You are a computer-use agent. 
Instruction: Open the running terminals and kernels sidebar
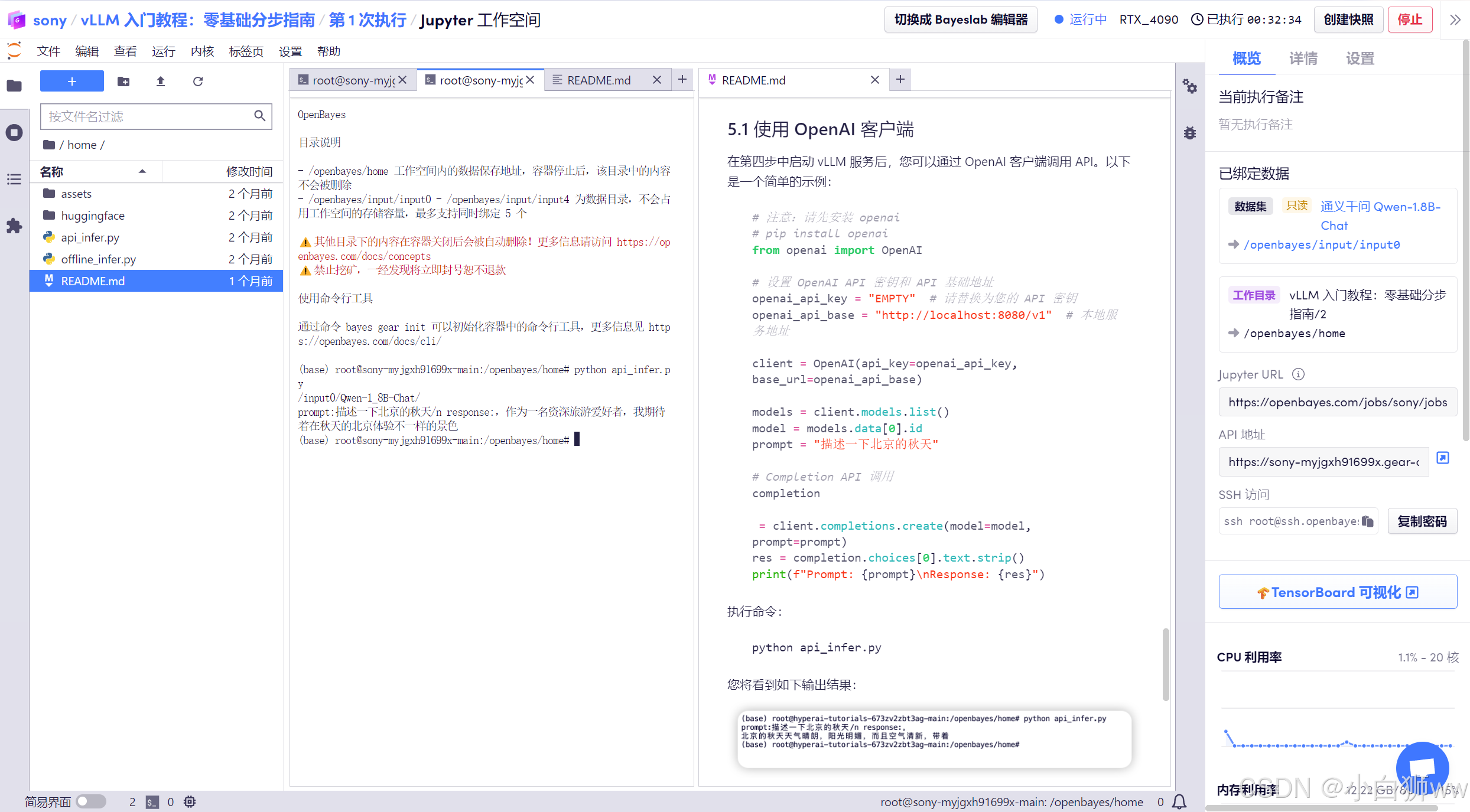coord(14,132)
